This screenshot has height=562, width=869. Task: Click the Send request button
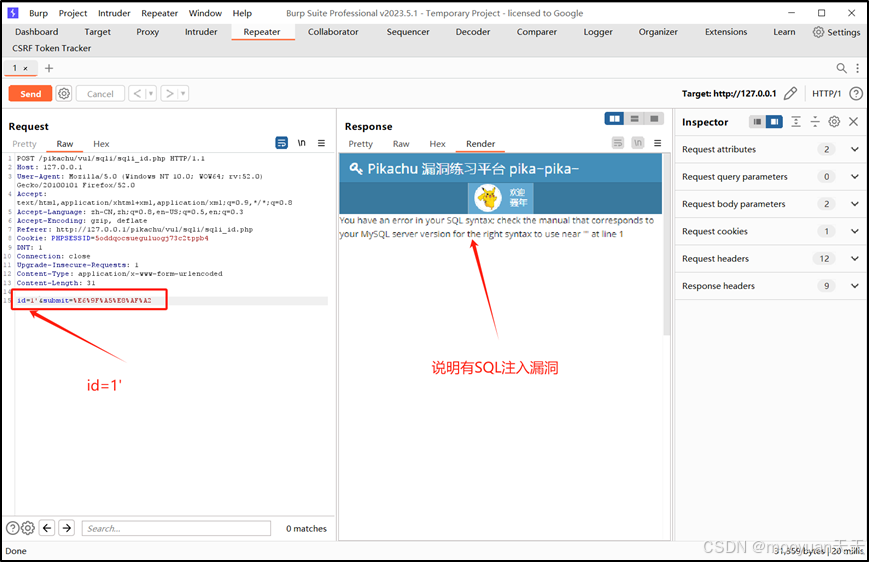pos(30,94)
